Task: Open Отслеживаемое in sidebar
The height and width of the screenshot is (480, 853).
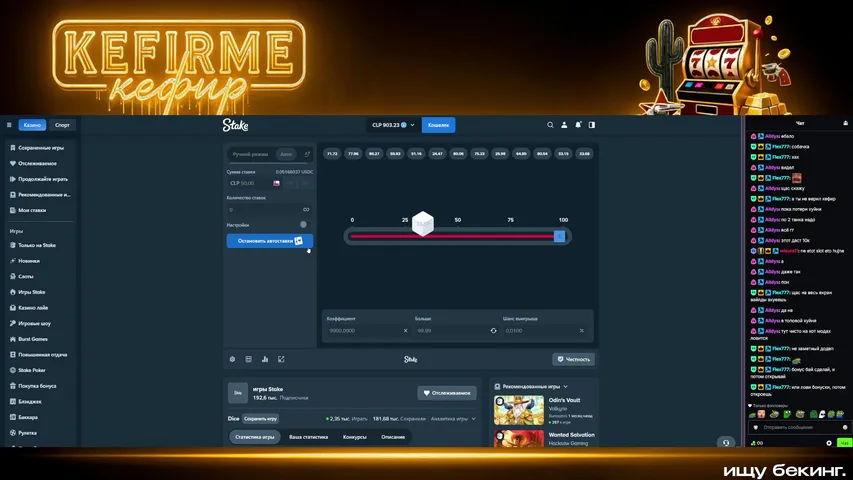Action: point(37,163)
